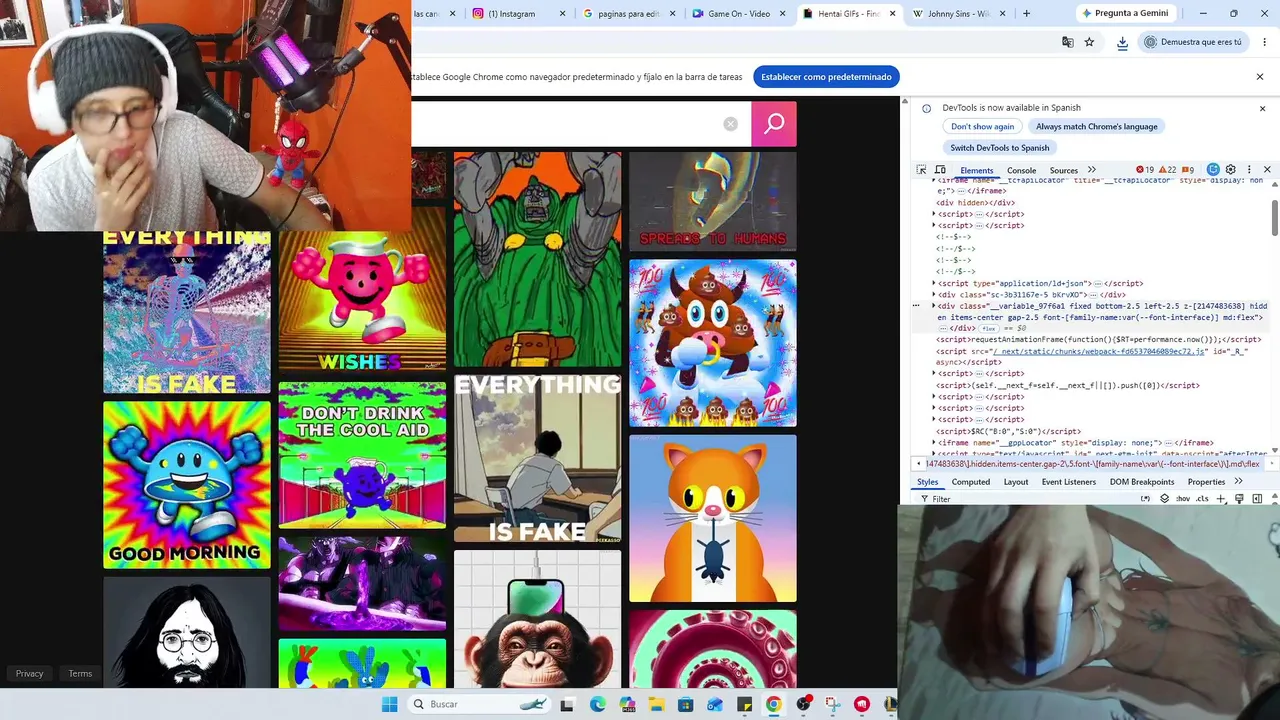Show more Styles sidebar tabs chevron

(x=1238, y=481)
